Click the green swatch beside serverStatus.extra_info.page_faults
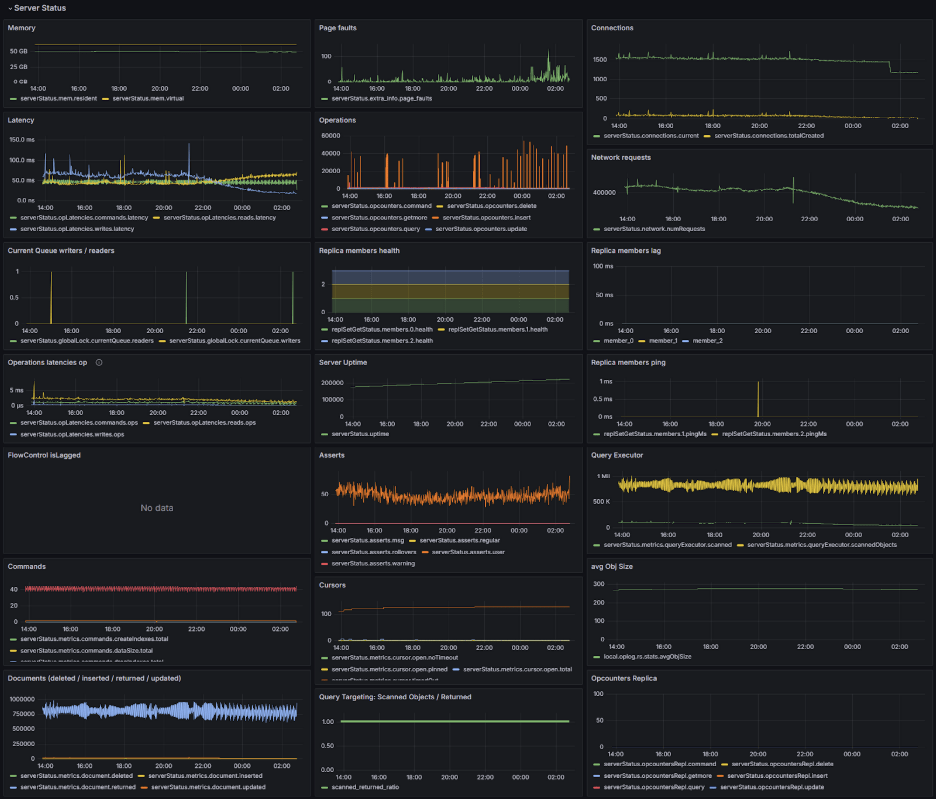Viewport: 936px width, 800px height. tap(325, 98)
